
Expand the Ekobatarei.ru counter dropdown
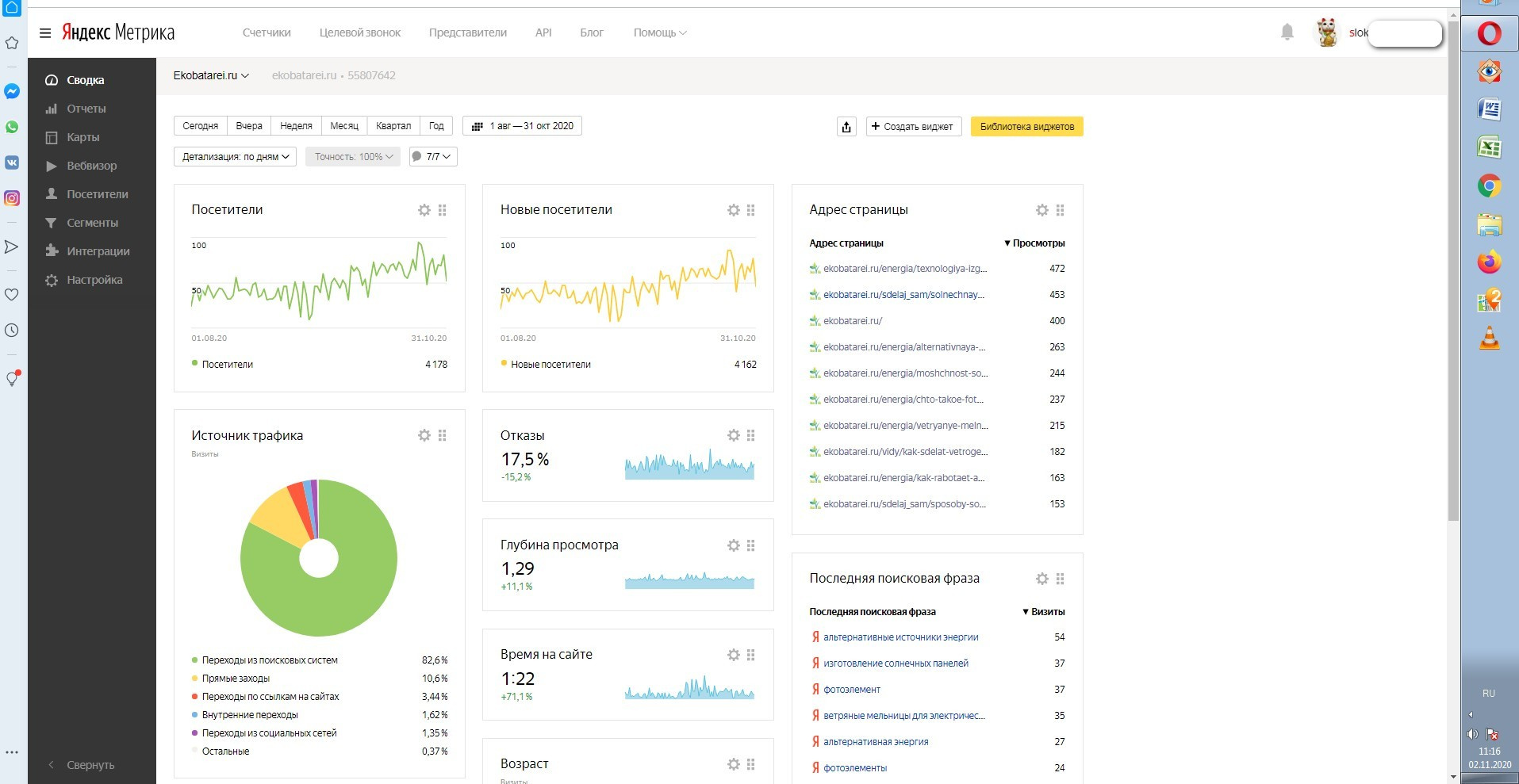tap(211, 75)
